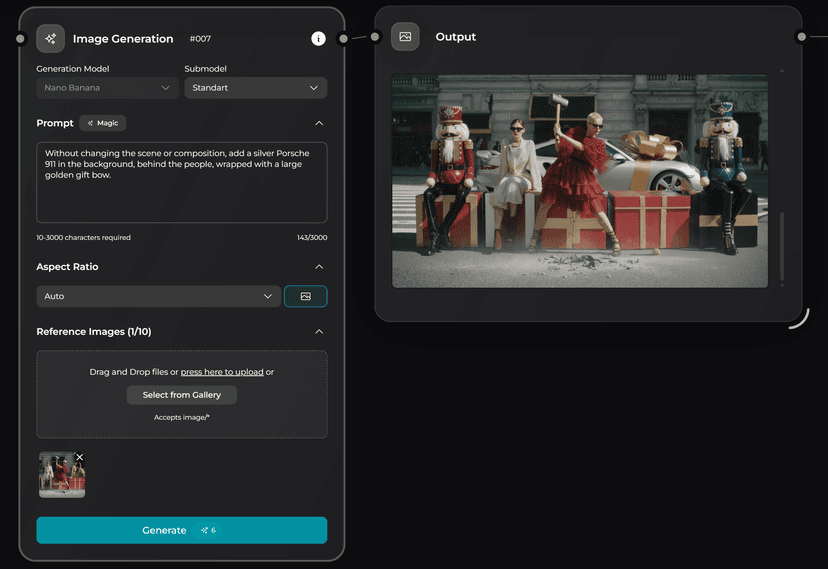Collapse the Aspect Ratio section

[319, 267]
